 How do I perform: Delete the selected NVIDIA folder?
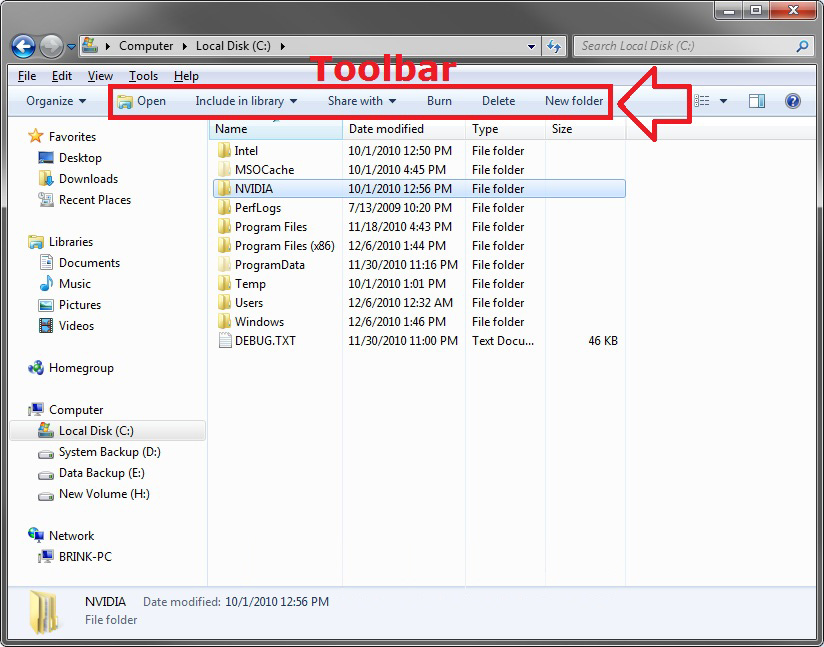coord(499,101)
